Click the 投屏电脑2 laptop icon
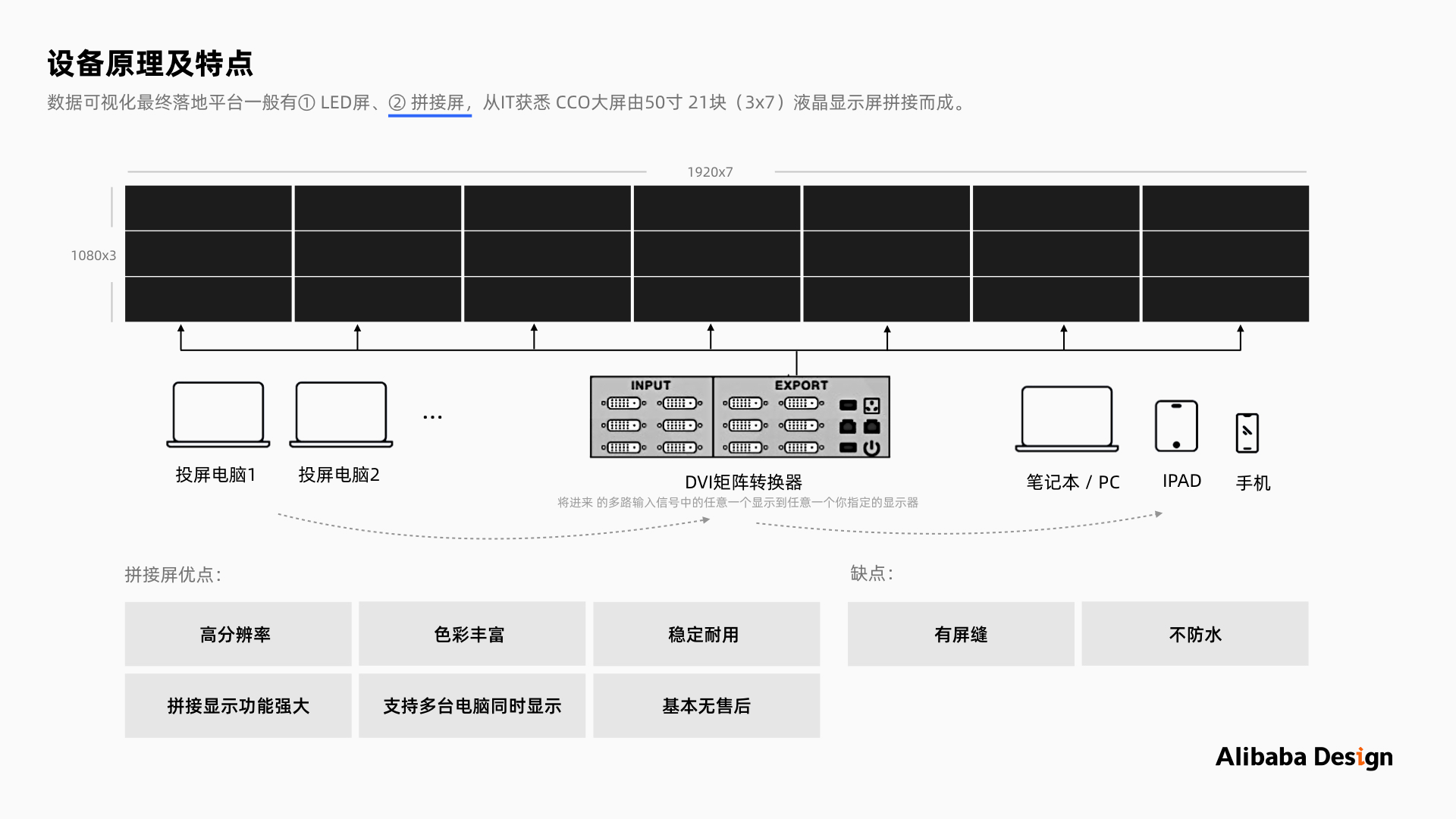The image size is (1456, 819). tap(341, 414)
